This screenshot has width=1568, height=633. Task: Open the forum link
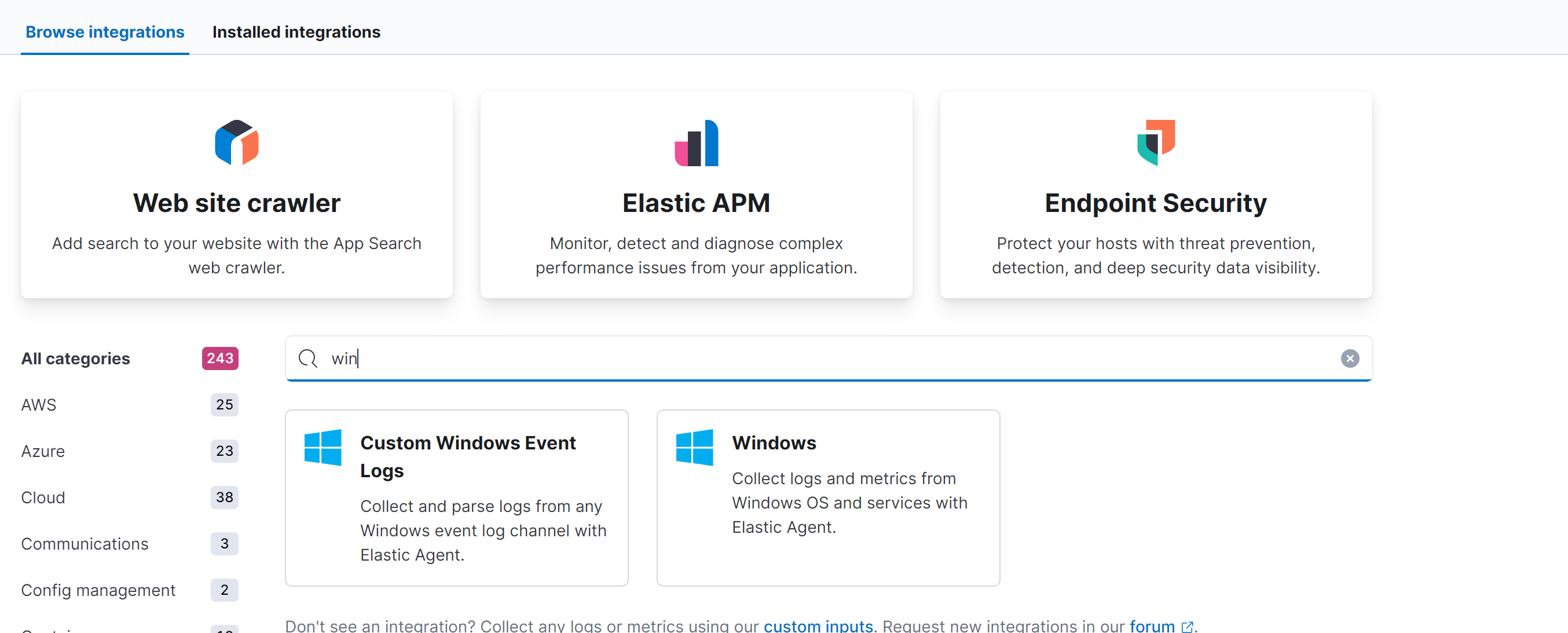(1152, 625)
